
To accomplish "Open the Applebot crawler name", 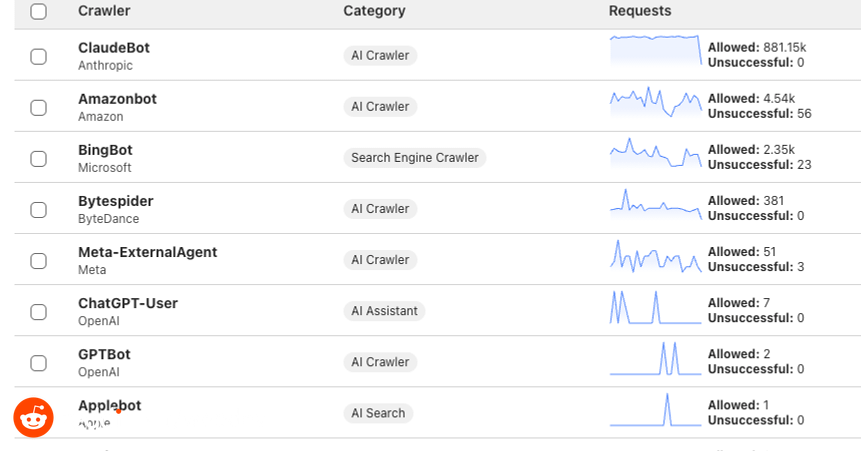I will click(110, 405).
